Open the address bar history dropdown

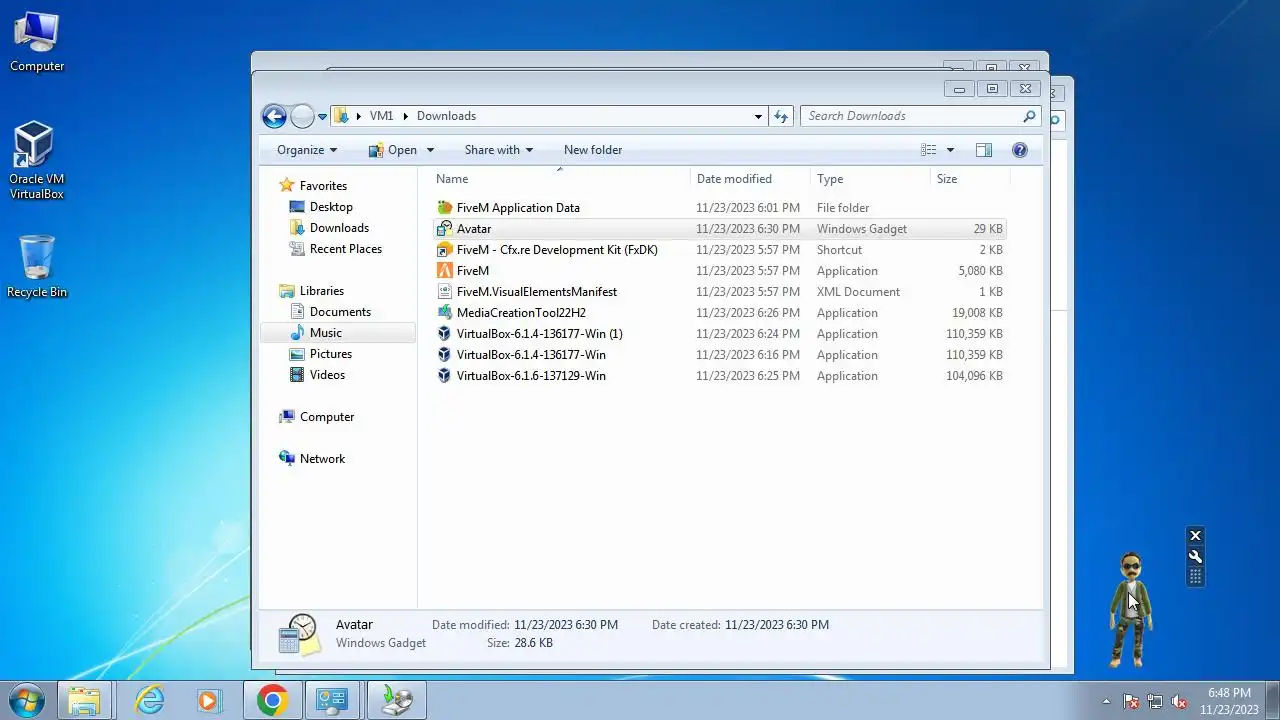[x=758, y=117]
